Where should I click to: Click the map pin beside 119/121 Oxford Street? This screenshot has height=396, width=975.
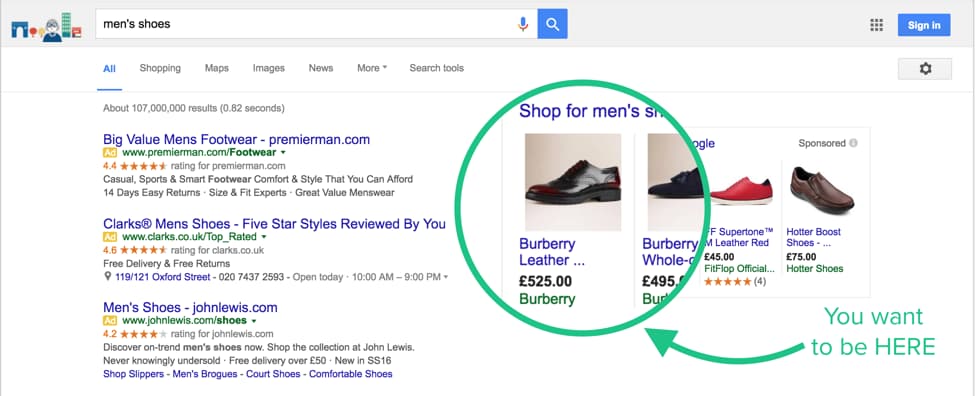pos(108,277)
